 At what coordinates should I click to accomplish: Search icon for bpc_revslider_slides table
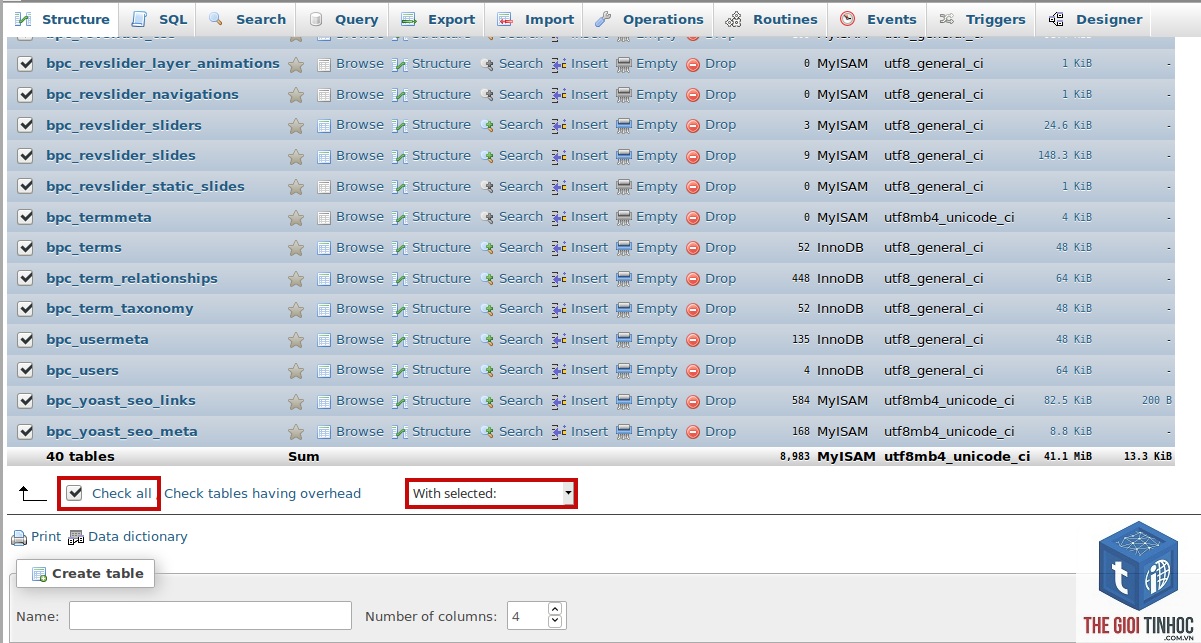pos(487,156)
